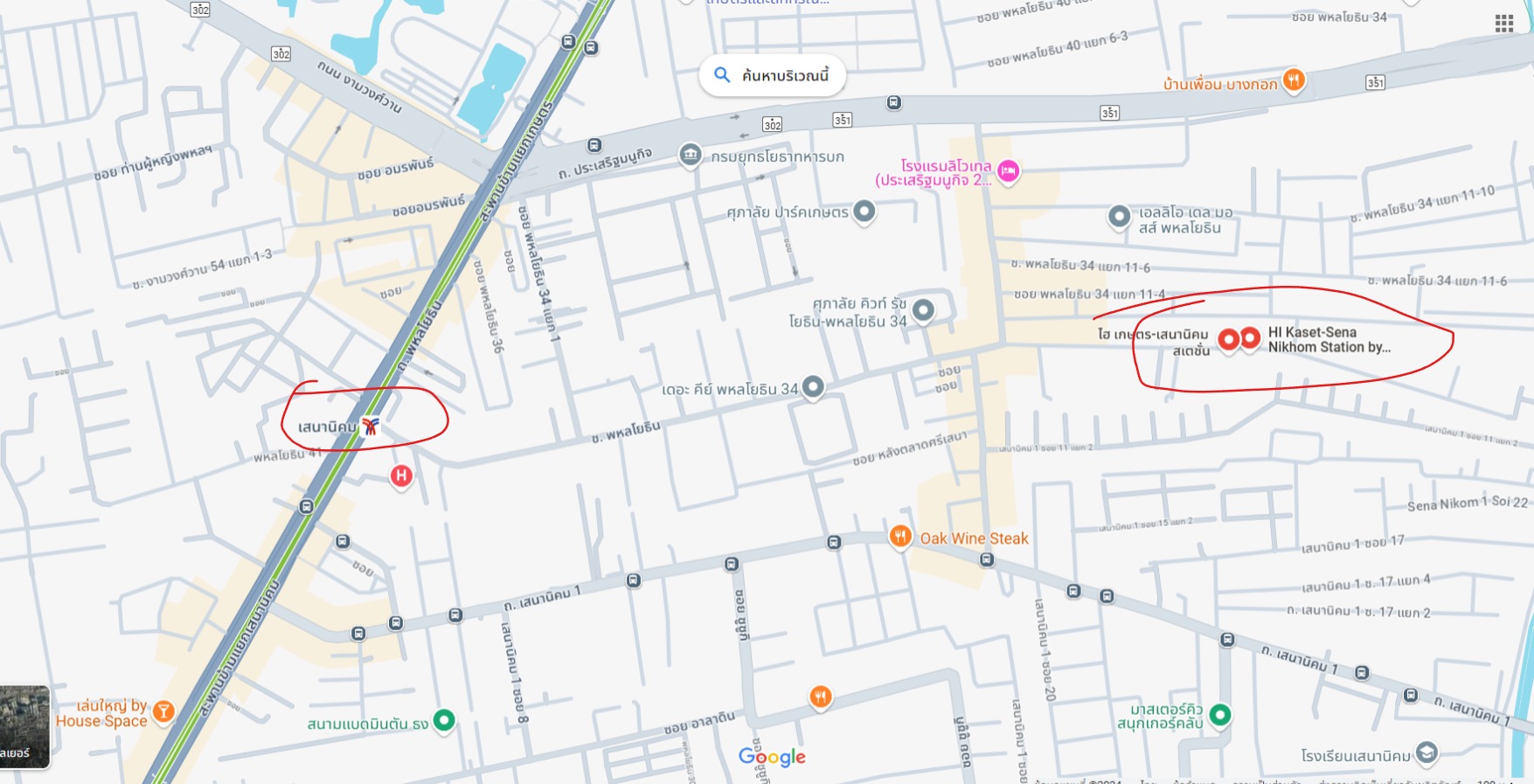Select the Sena Nikhom BTS station icon
Viewport: 1534px width, 784px height.
(x=371, y=427)
